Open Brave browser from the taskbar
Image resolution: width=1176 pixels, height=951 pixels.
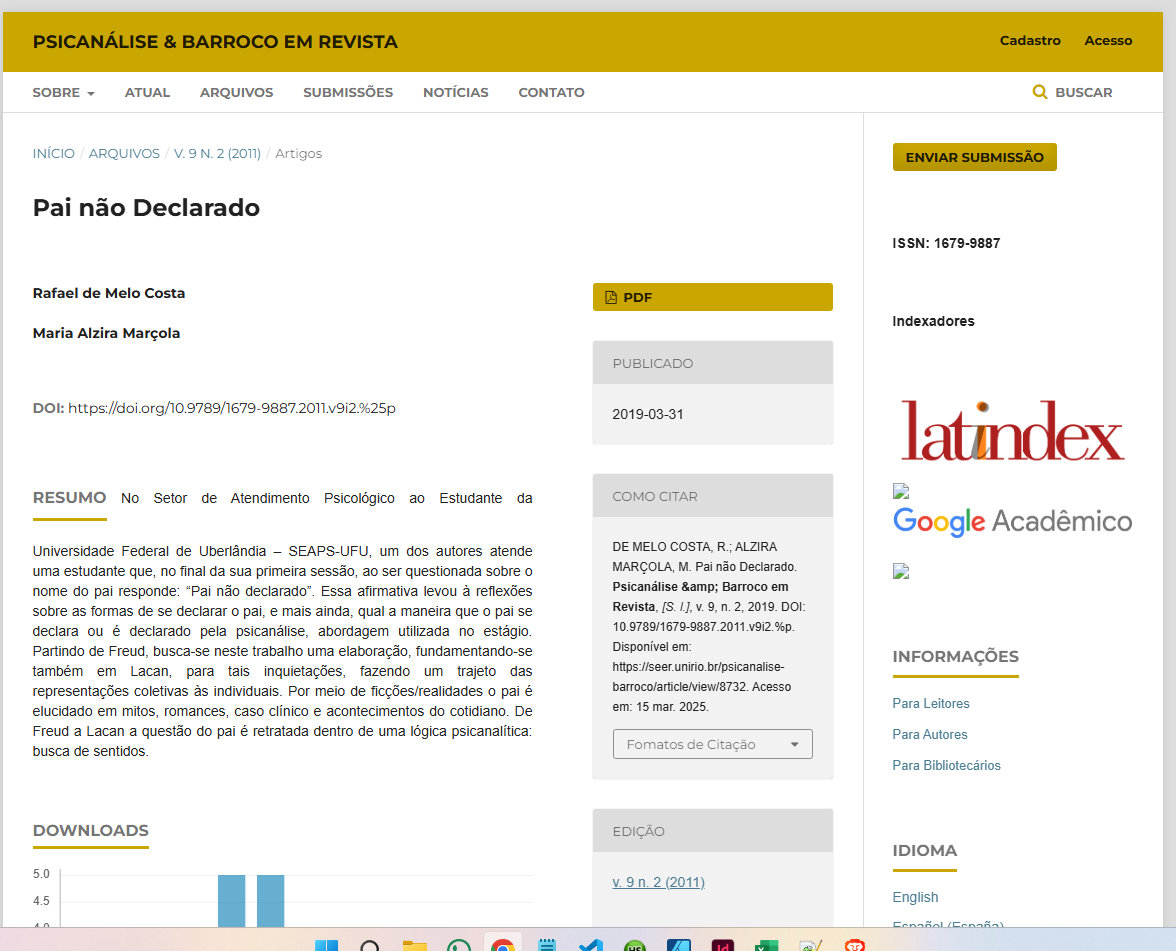coord(854,945)
